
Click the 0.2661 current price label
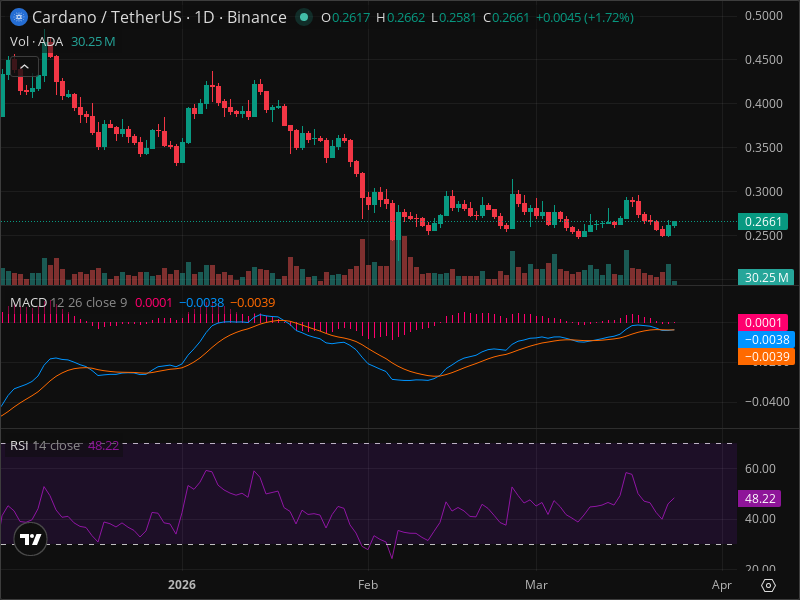pos(763,221)
